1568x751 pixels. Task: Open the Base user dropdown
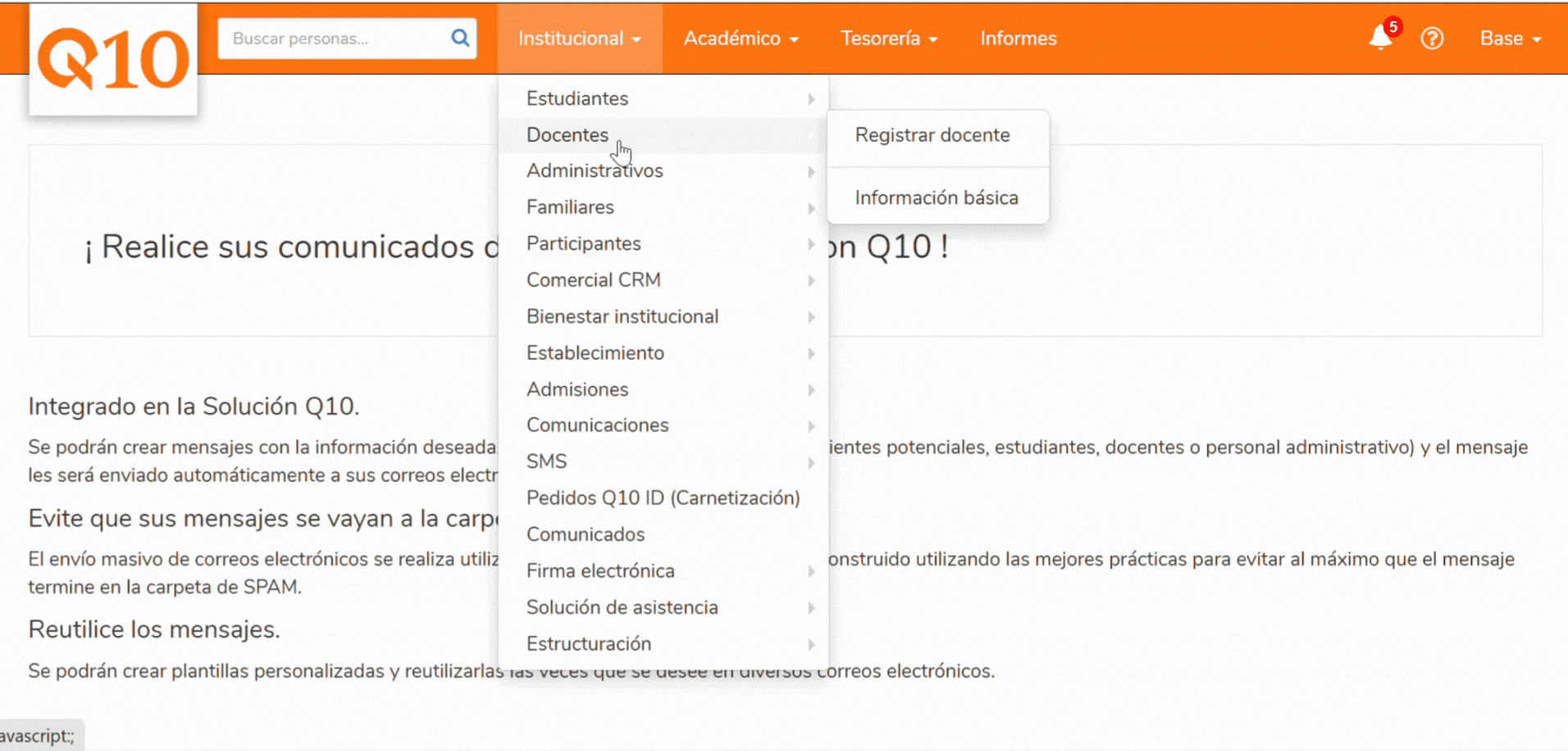coord(1511,39)
